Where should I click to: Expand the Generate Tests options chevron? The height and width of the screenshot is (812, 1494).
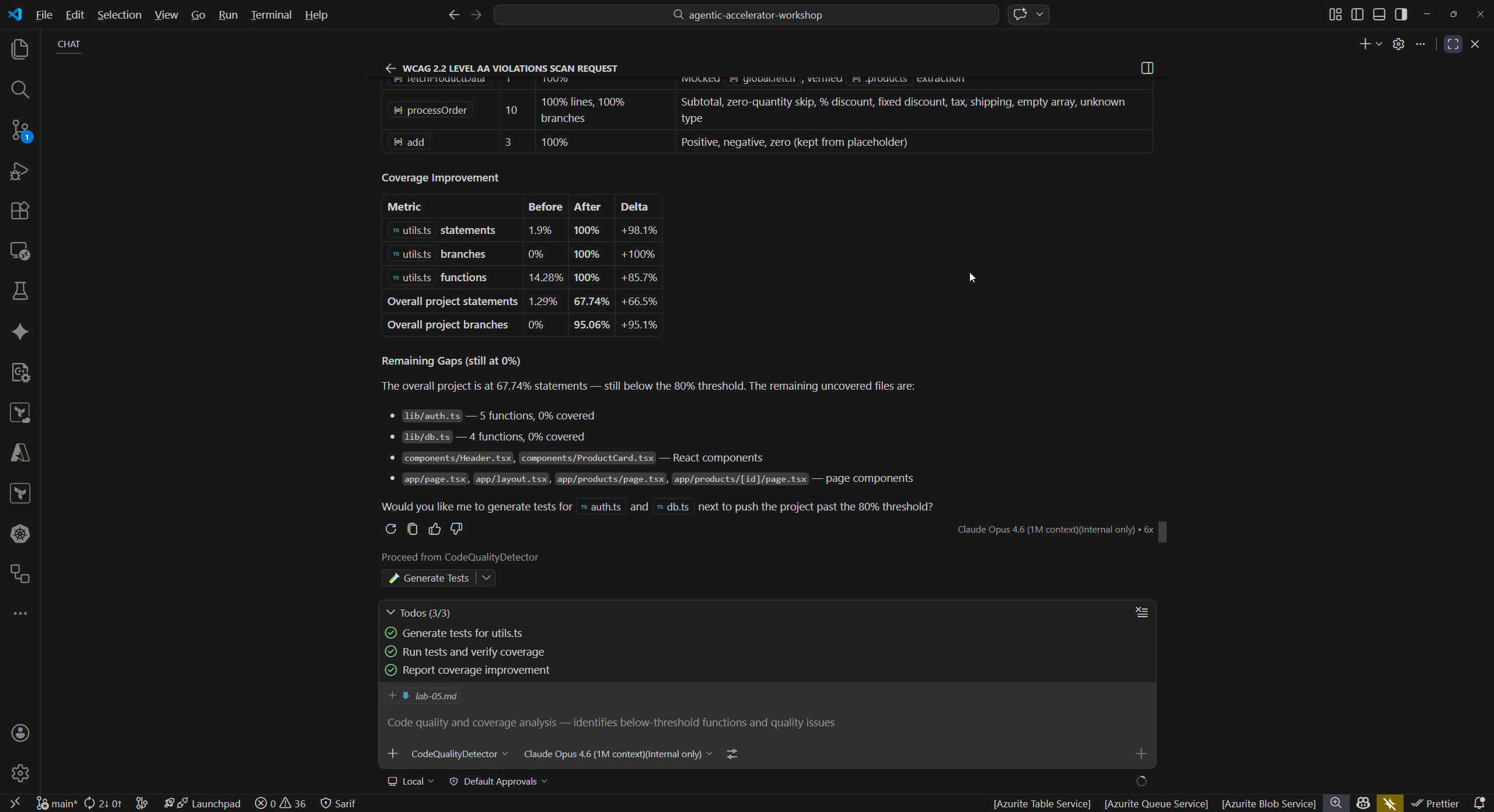(487, 577)
